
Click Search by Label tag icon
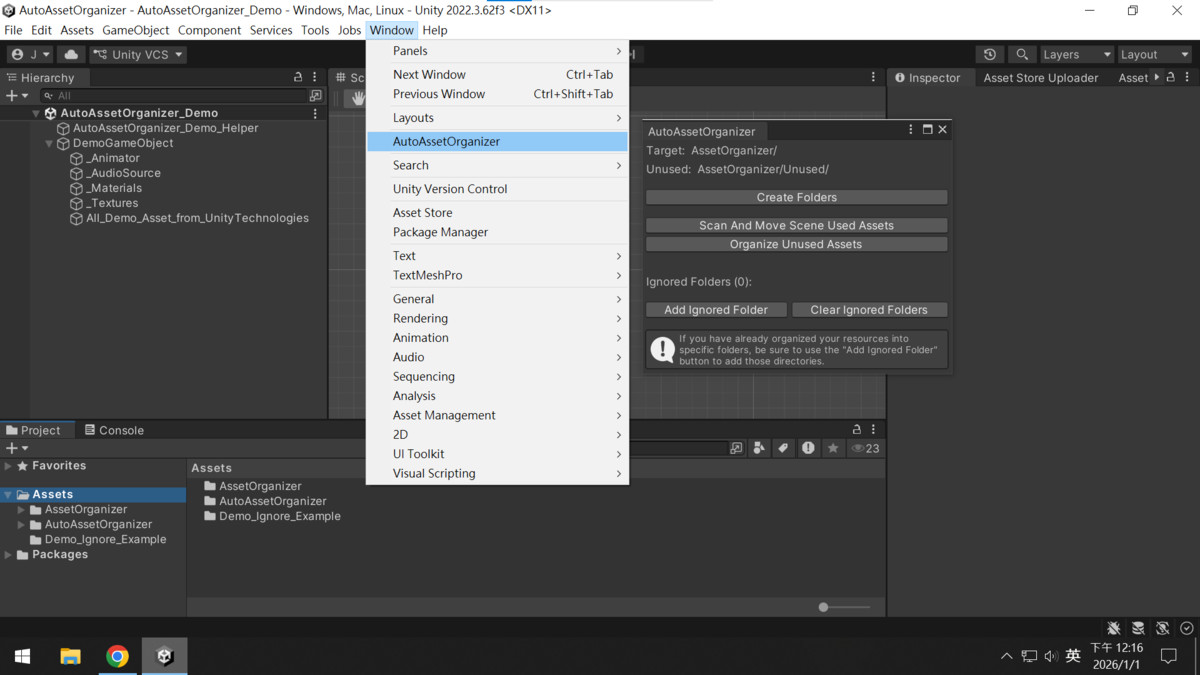click(783, 449)
